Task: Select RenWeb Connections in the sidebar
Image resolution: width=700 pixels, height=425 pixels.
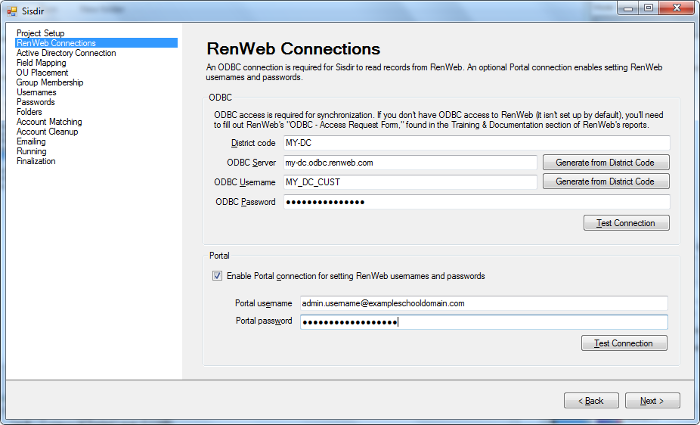Action: click(96, 43)
